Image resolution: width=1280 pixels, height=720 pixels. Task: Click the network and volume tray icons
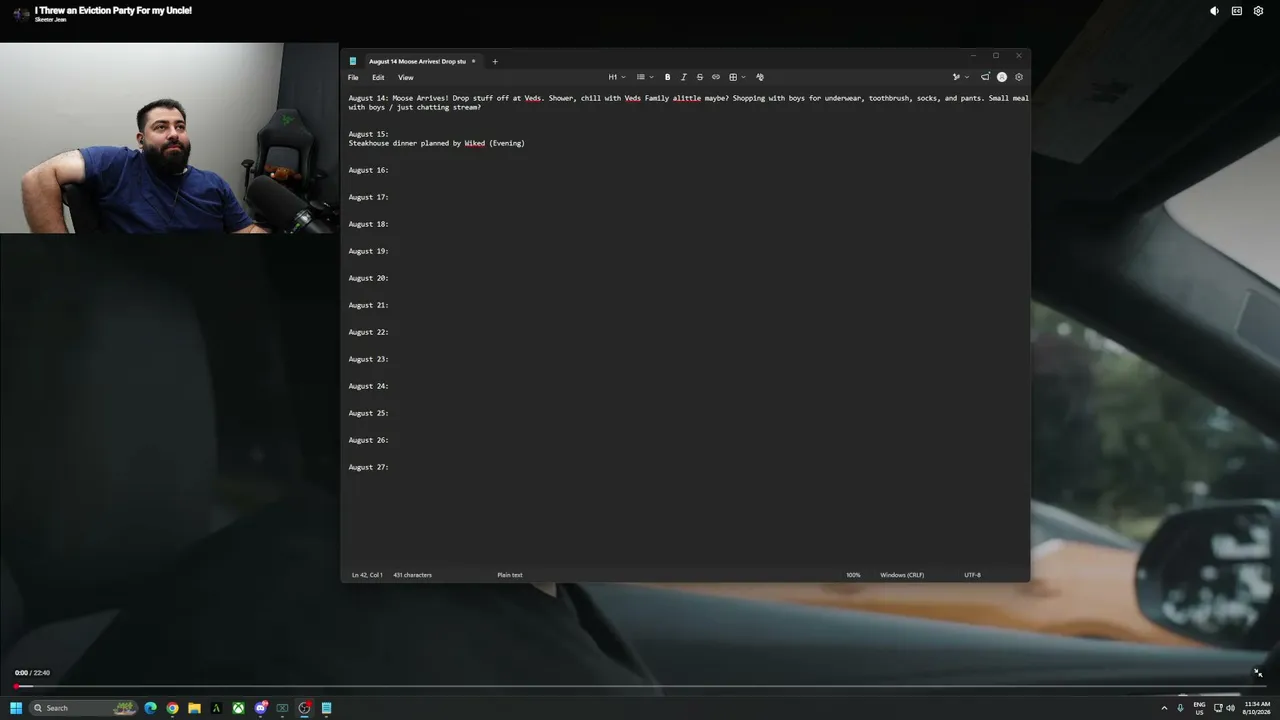[x=1224, y=708]
